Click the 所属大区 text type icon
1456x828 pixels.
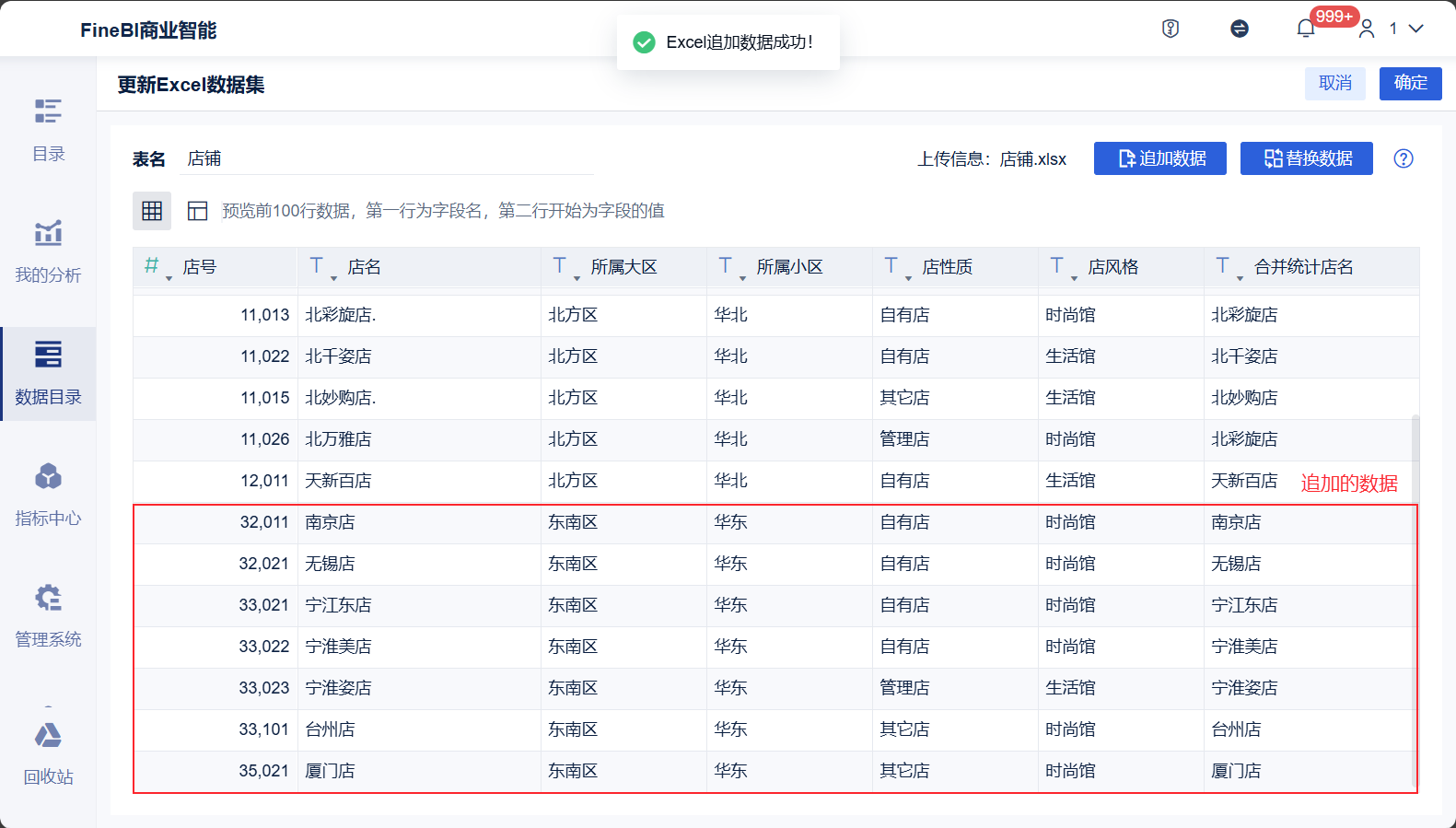(560, 265)
